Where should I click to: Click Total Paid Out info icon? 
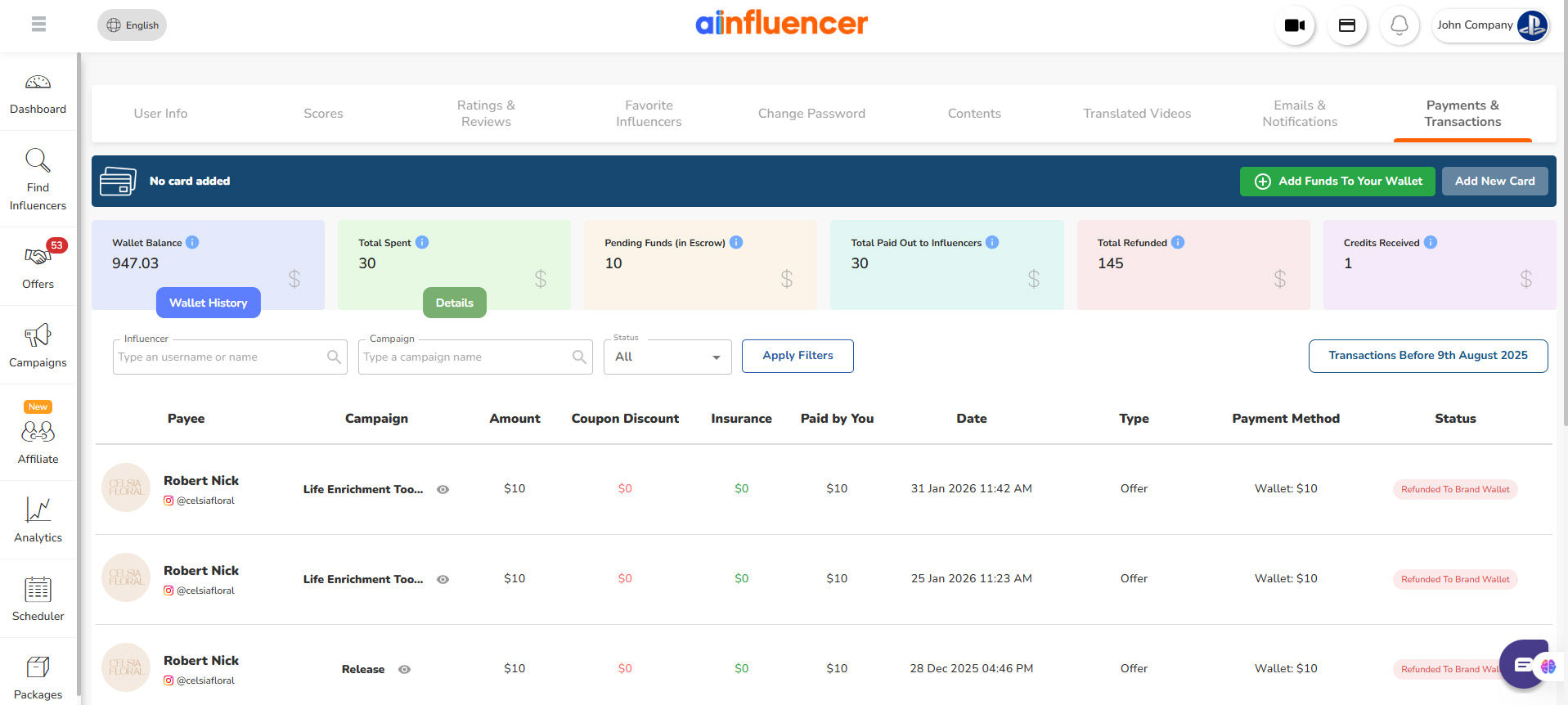tap(992, 242)
